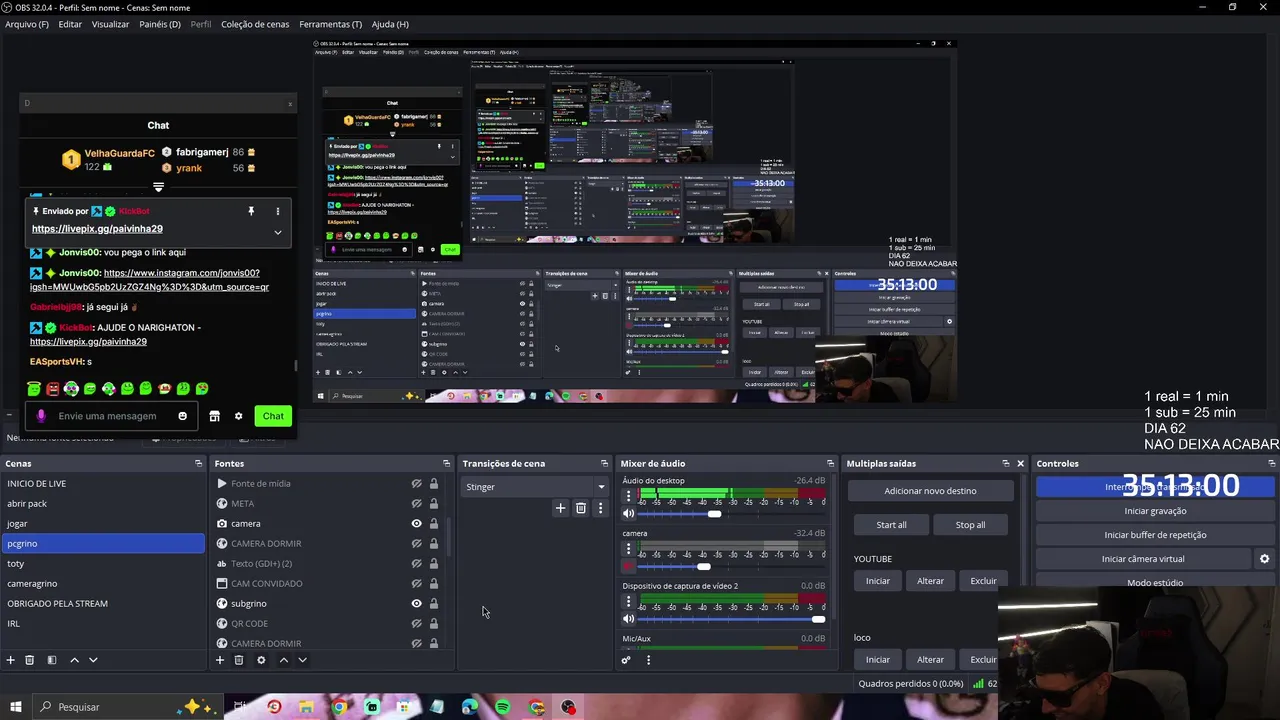Unpin the KickBot pinned message

[x=251, y=211]
